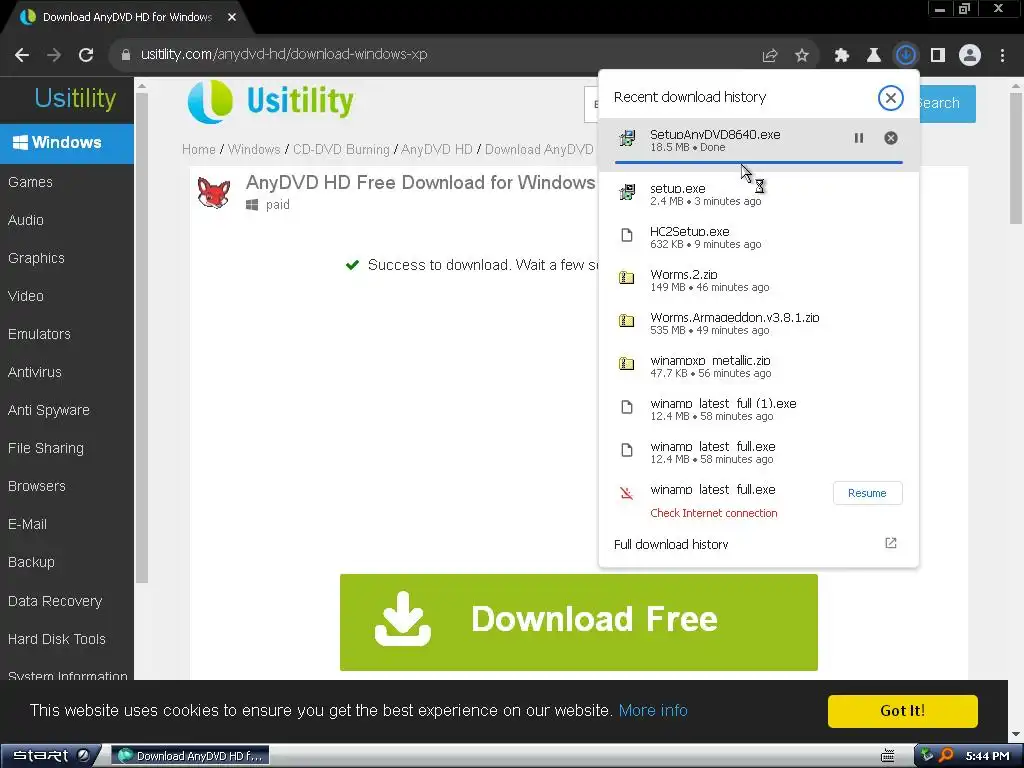Open the external link icon for full history
This screenshot has width=1024, height=768.
[891, 543]
